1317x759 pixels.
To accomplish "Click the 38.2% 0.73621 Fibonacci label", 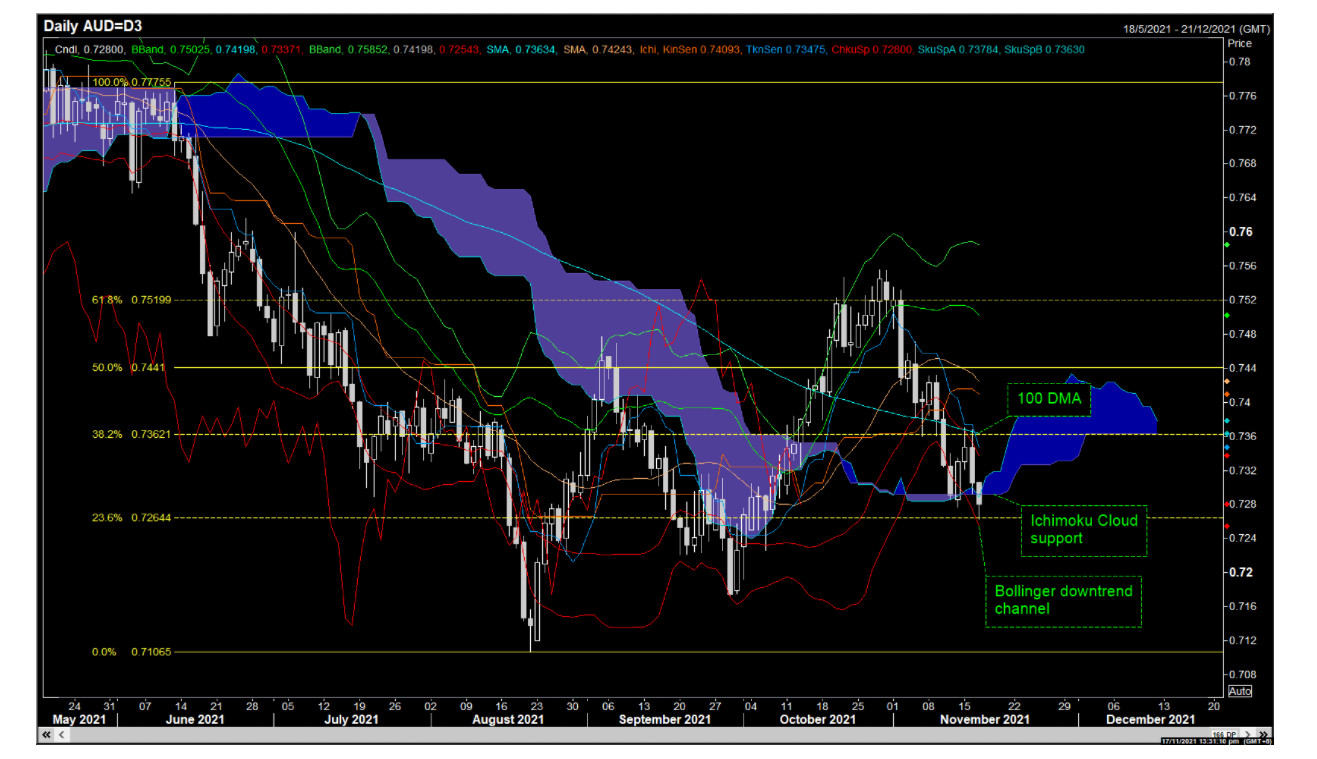I will click(x=131, y=435).
